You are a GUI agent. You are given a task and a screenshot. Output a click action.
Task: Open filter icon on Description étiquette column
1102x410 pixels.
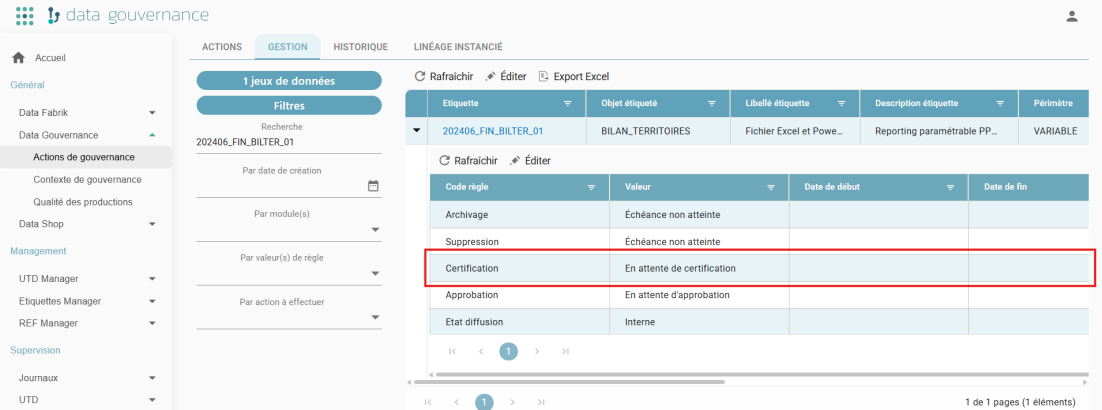click(1000, 103)
